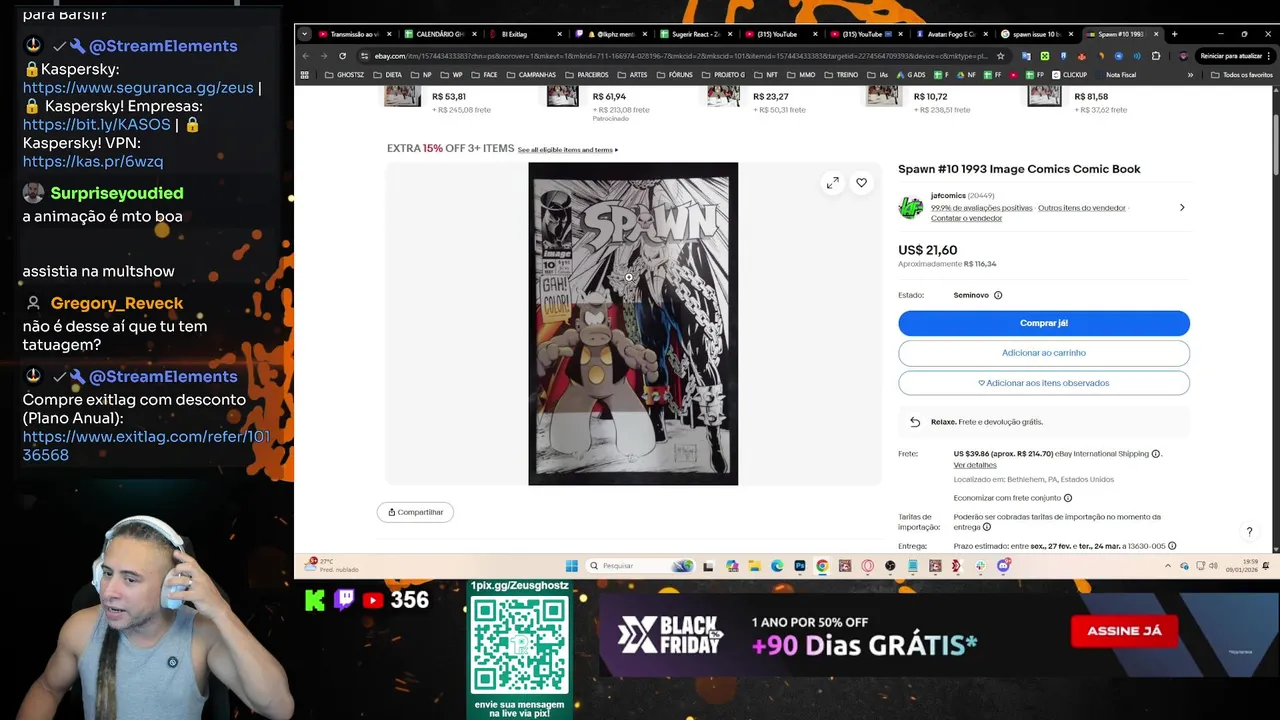Open info icon beside Economizar com frete conjunto

pyautogui.click(x=1068, y=498)
